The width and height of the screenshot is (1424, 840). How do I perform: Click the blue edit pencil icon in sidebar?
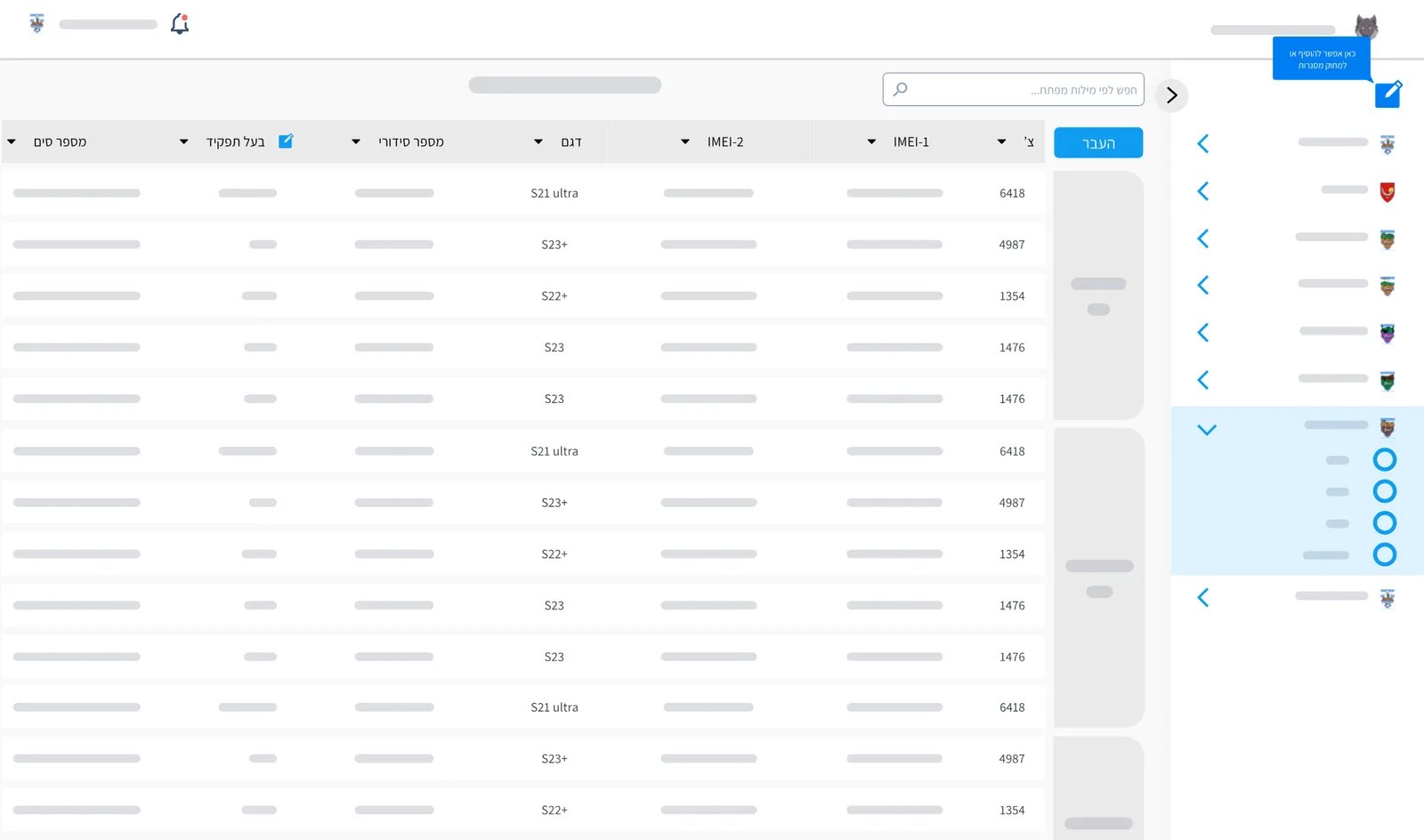1388,94
